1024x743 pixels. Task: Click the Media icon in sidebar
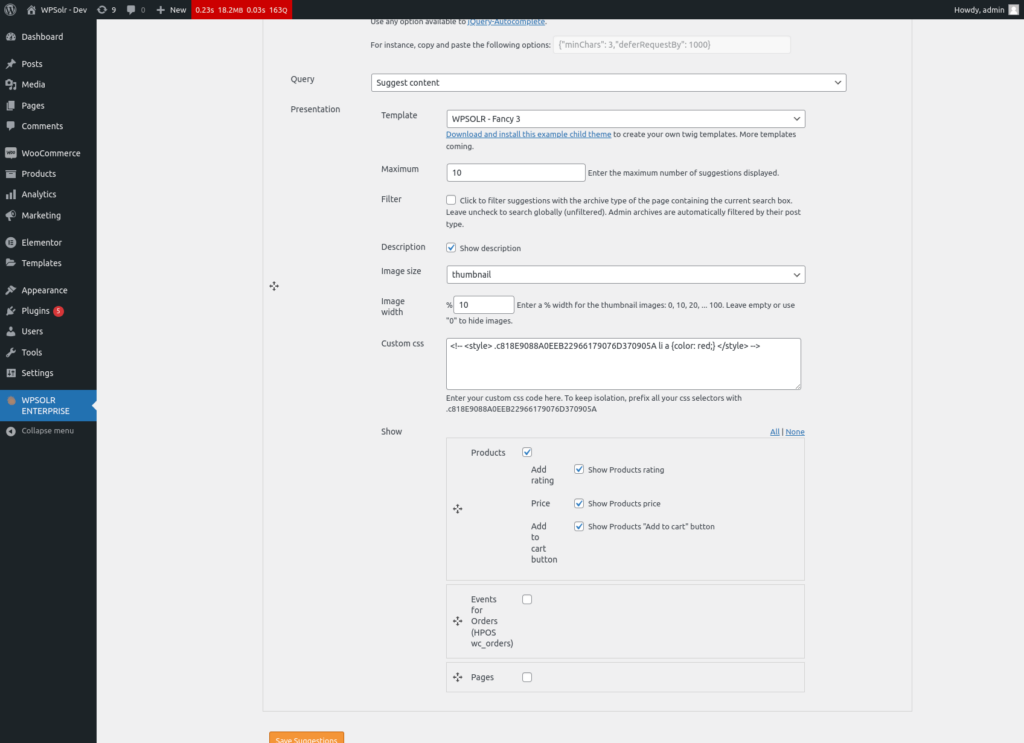[x=10, y=84]
